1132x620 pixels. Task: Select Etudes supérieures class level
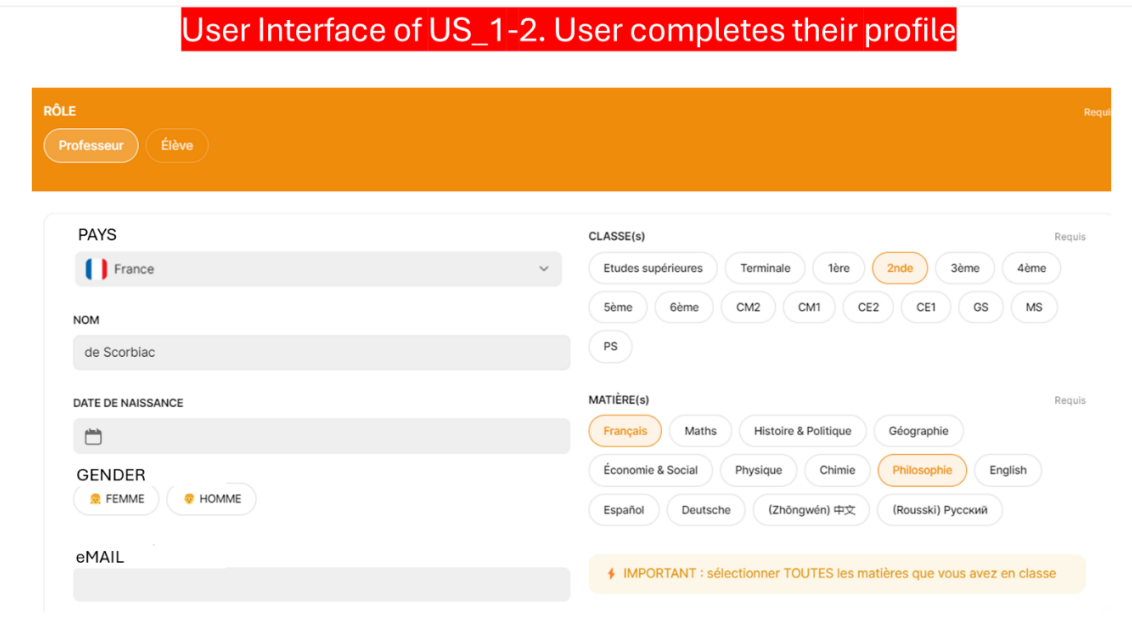[653, 268]
